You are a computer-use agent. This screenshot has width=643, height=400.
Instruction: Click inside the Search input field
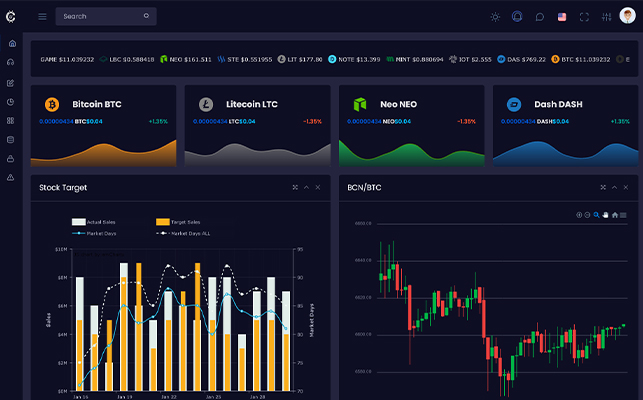[106, 16]
